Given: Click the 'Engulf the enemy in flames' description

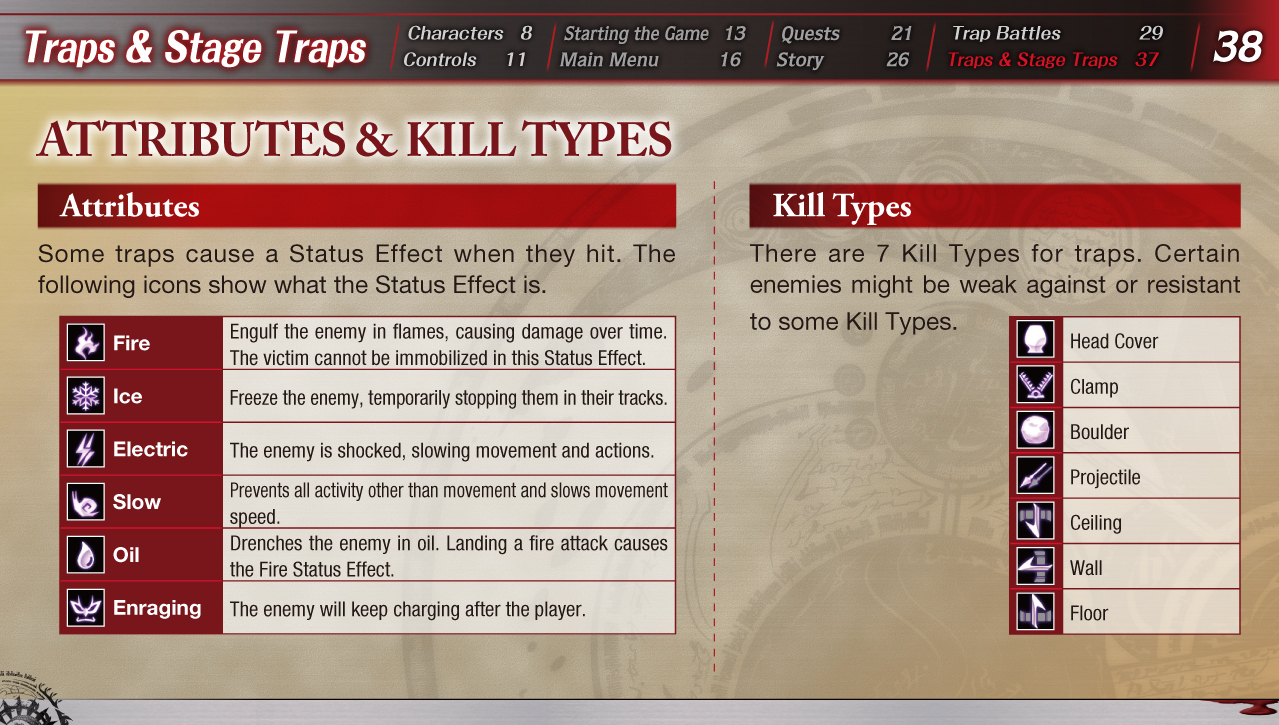Looking at the screenshot, I should (448, 343).
